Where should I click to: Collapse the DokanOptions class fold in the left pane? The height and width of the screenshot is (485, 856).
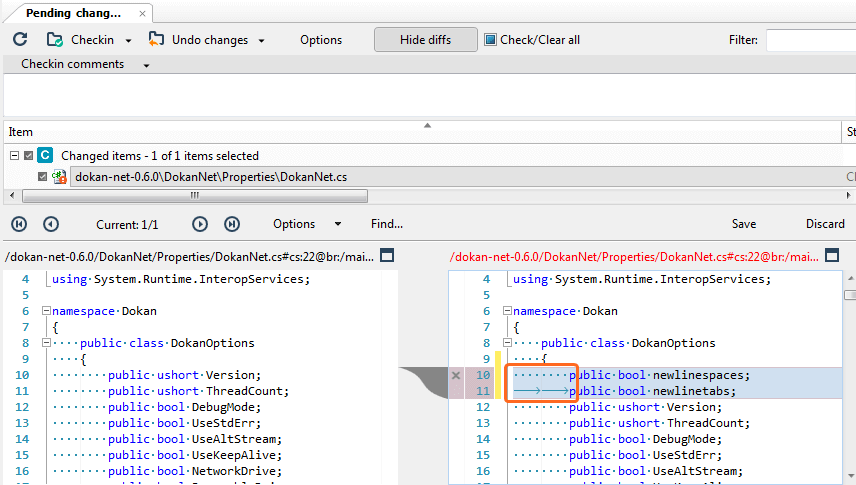click(46, 343)
